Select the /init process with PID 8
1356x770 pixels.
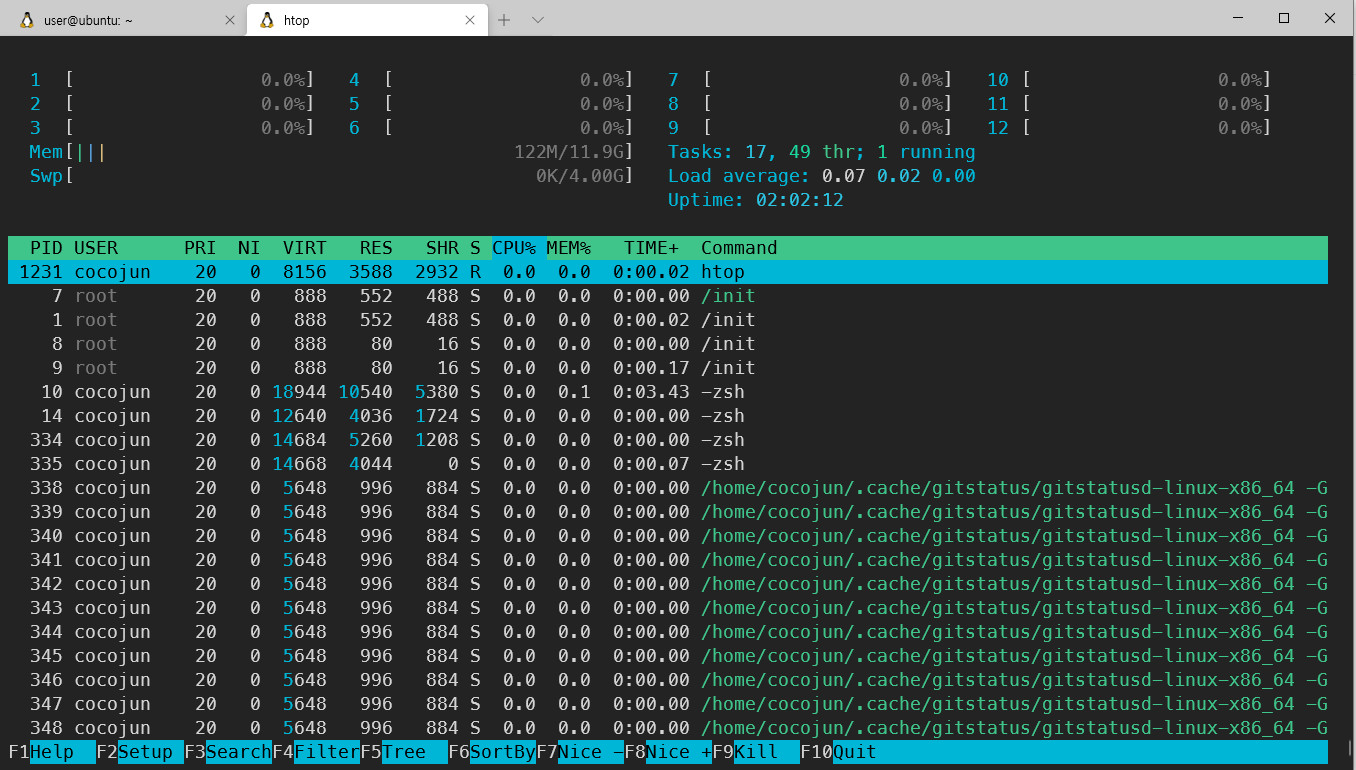click(668, 344)
